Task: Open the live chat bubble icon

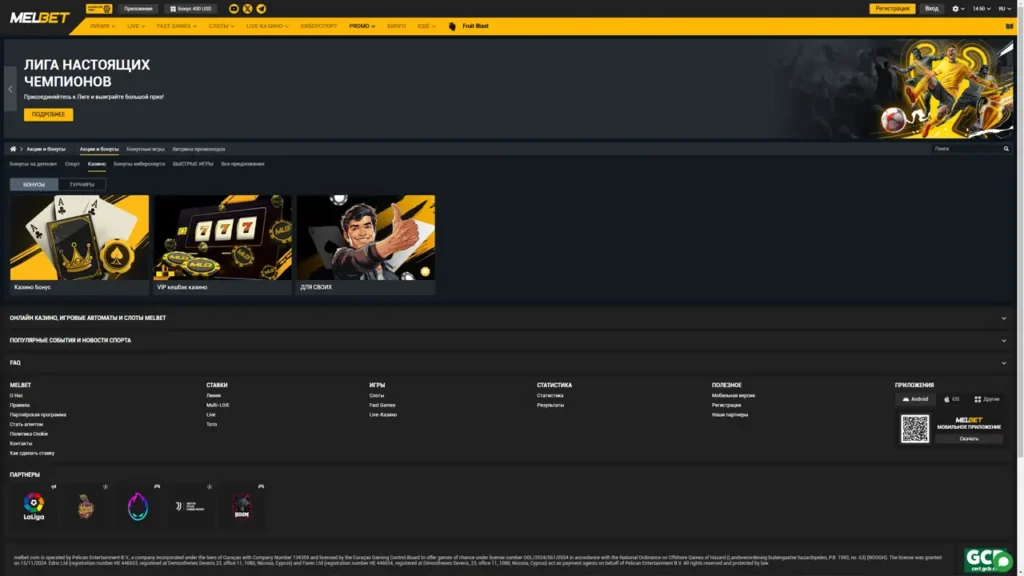Action: 1002,562
